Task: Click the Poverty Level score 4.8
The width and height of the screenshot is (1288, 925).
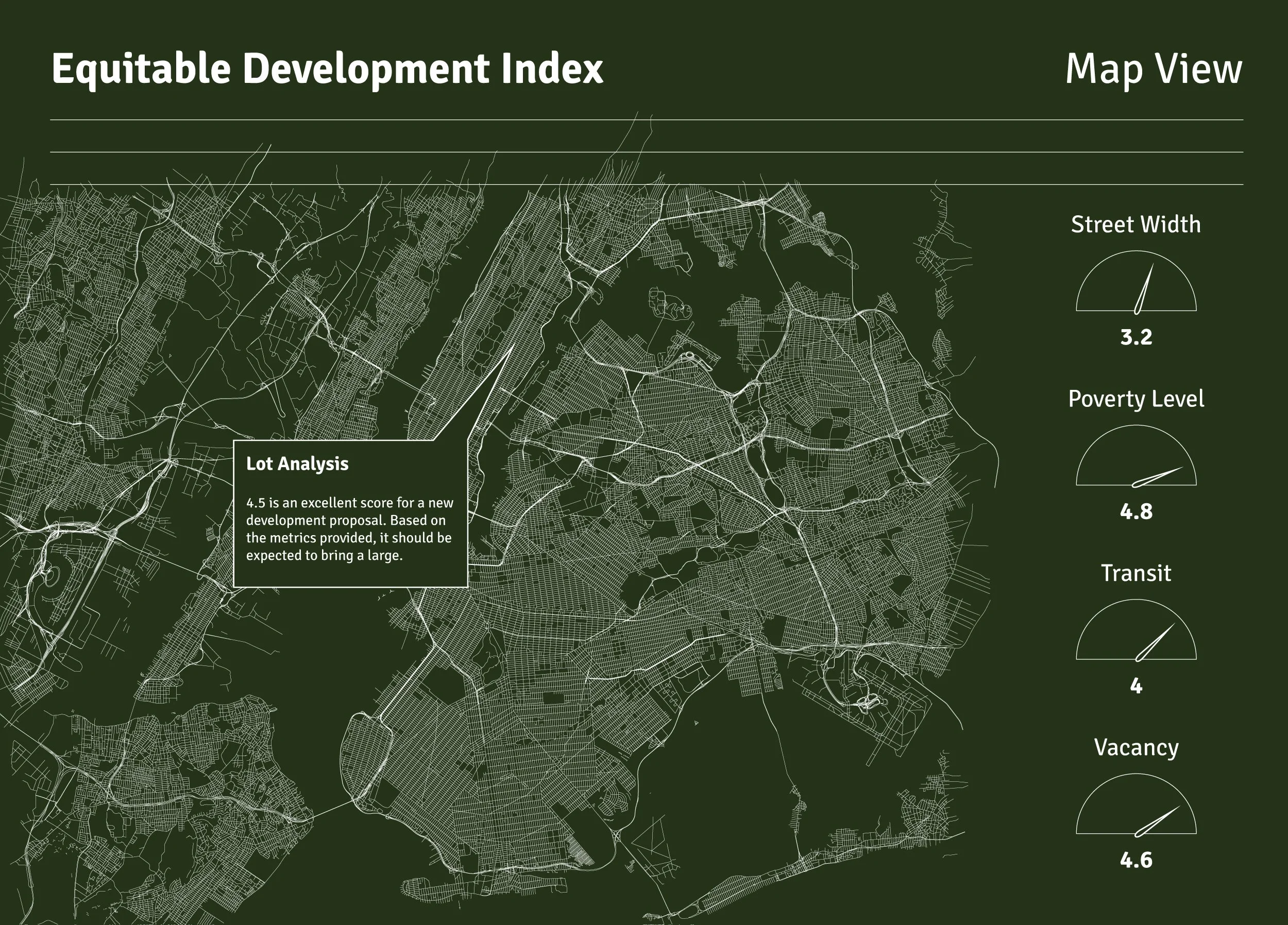Action: click(x=1136, y=511)
